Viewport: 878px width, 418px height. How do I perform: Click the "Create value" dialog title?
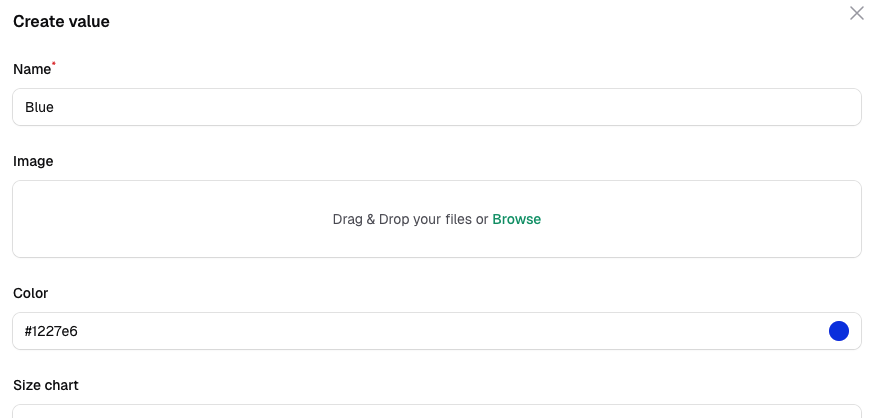(x=61, y=21)
